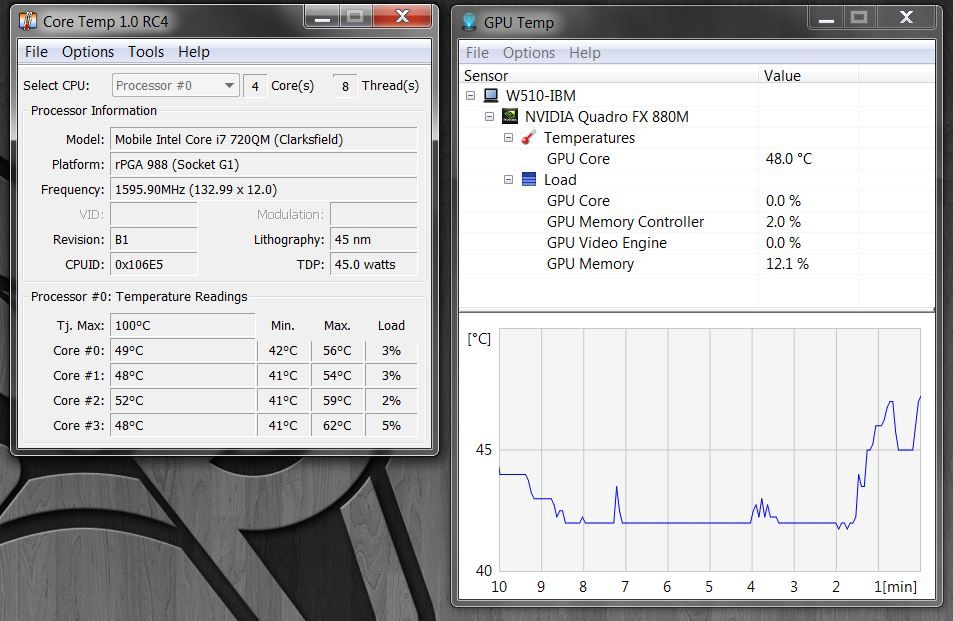Click the CPUID field 0x106E5
The width and height of the screenshot is (953, 621).
click(153, 264)
